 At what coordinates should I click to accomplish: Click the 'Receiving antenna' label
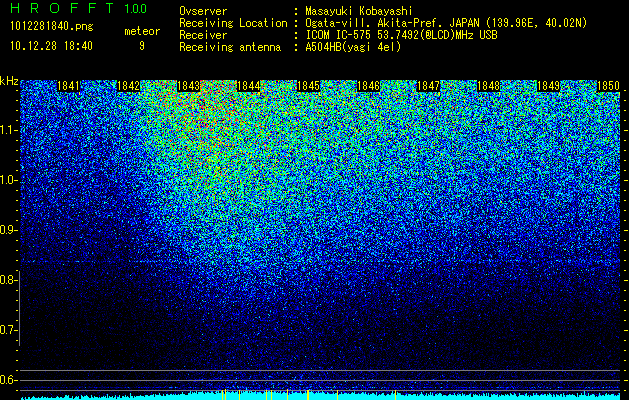point(230,47)
